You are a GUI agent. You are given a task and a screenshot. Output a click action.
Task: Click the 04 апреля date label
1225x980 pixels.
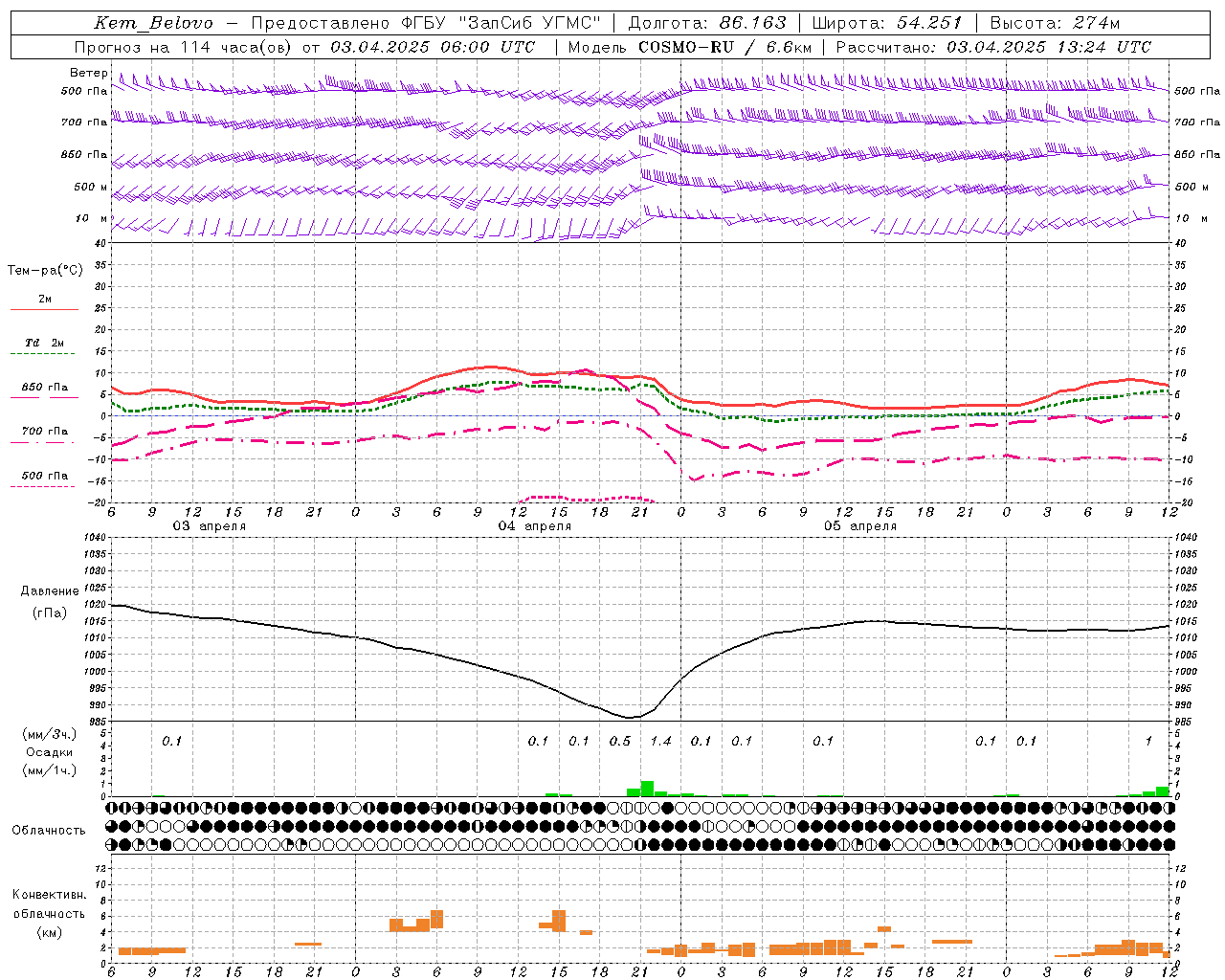point(534,526)
